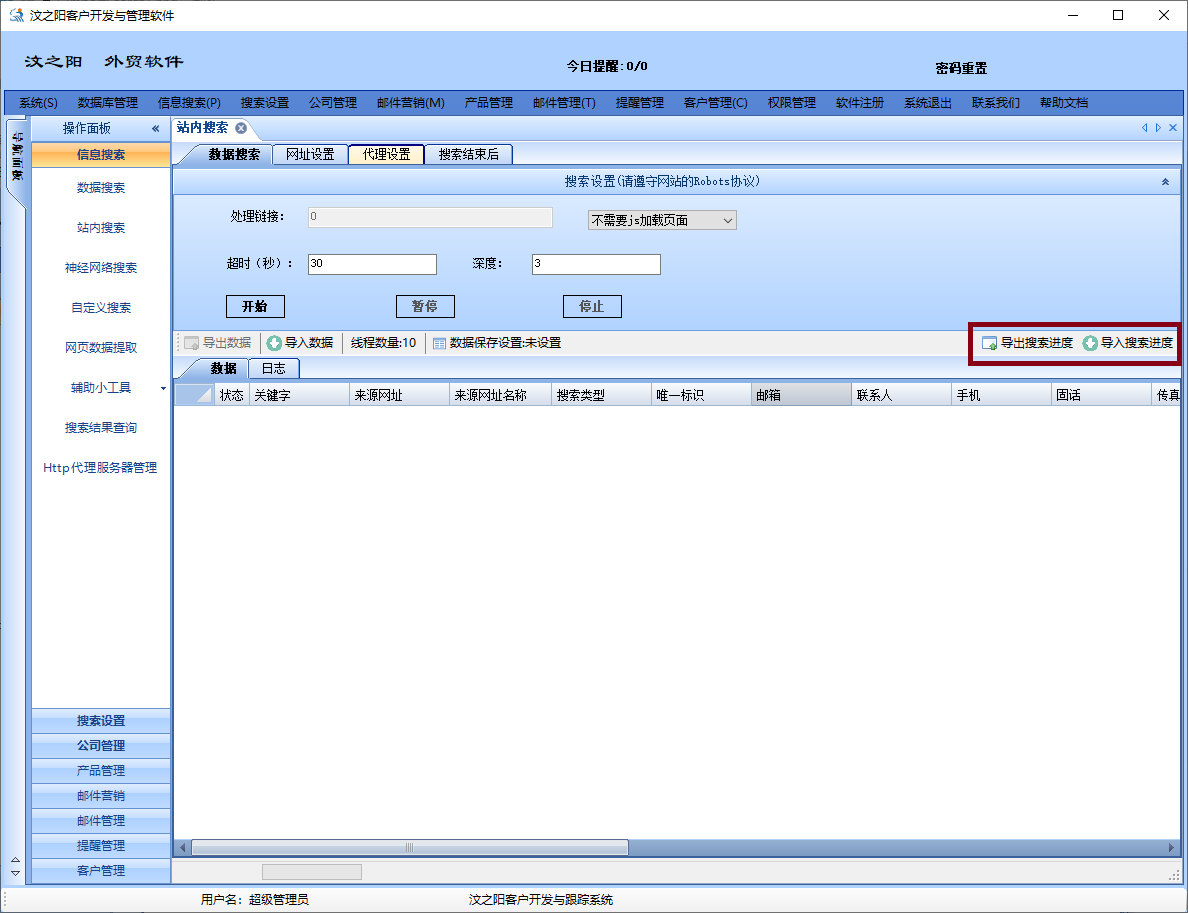Collapse the 搜索设置 panel header chevron
This screenshot has width=1188, height=913.
1164,182
